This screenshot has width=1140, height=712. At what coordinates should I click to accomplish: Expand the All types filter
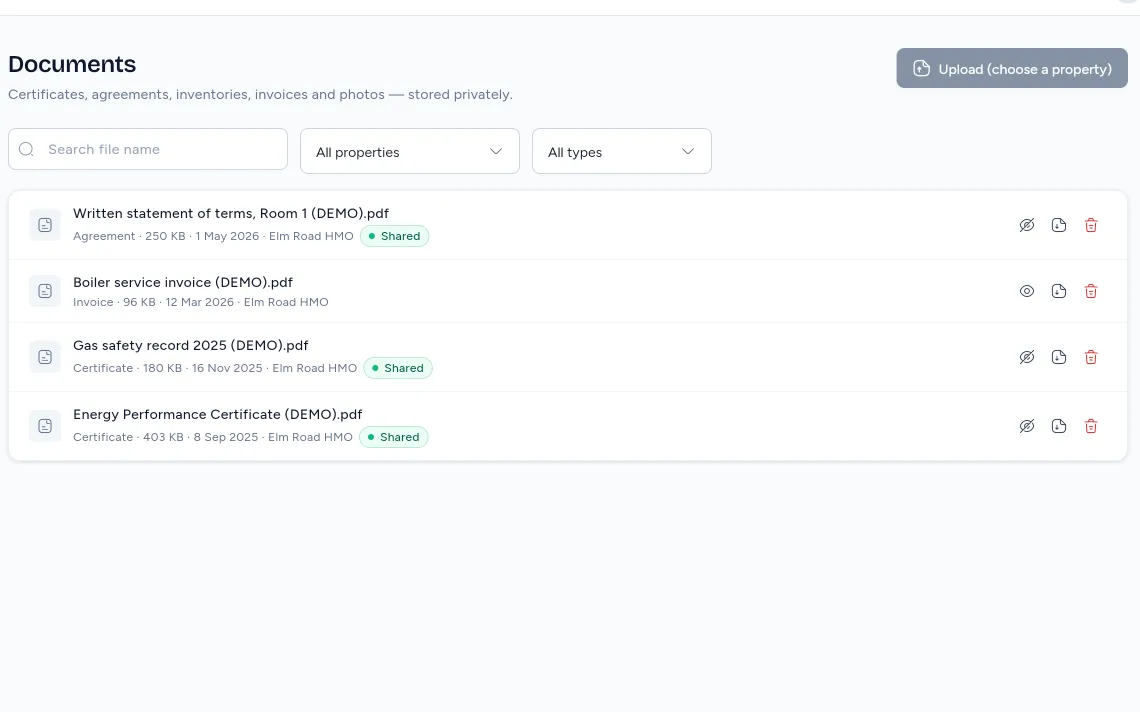(x=622, y=151)
